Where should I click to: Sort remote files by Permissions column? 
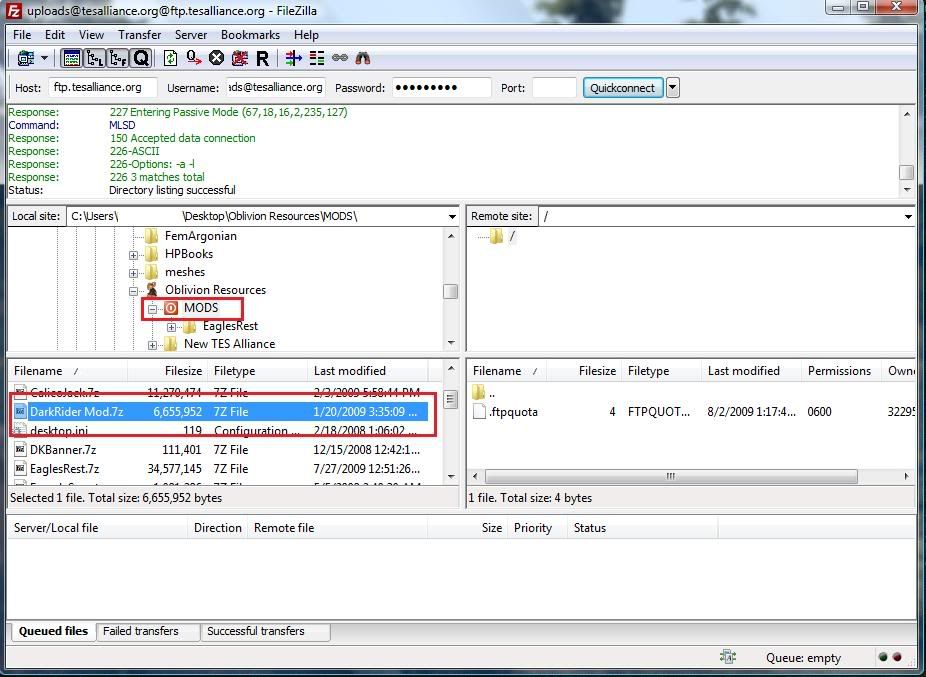coord(839,371)
